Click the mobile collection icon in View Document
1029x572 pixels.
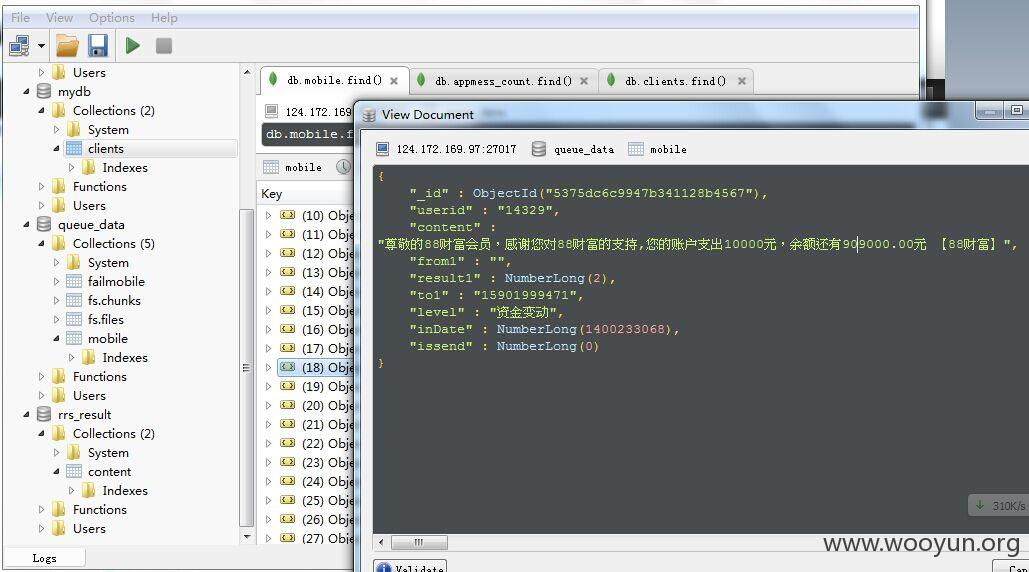click(636, 149)
